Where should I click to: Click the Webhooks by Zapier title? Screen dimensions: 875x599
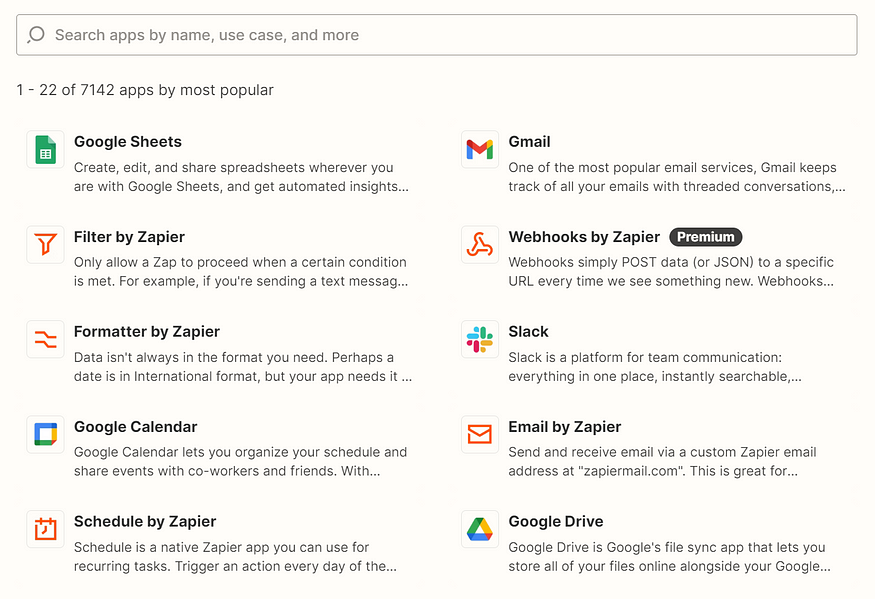[584, 237]
